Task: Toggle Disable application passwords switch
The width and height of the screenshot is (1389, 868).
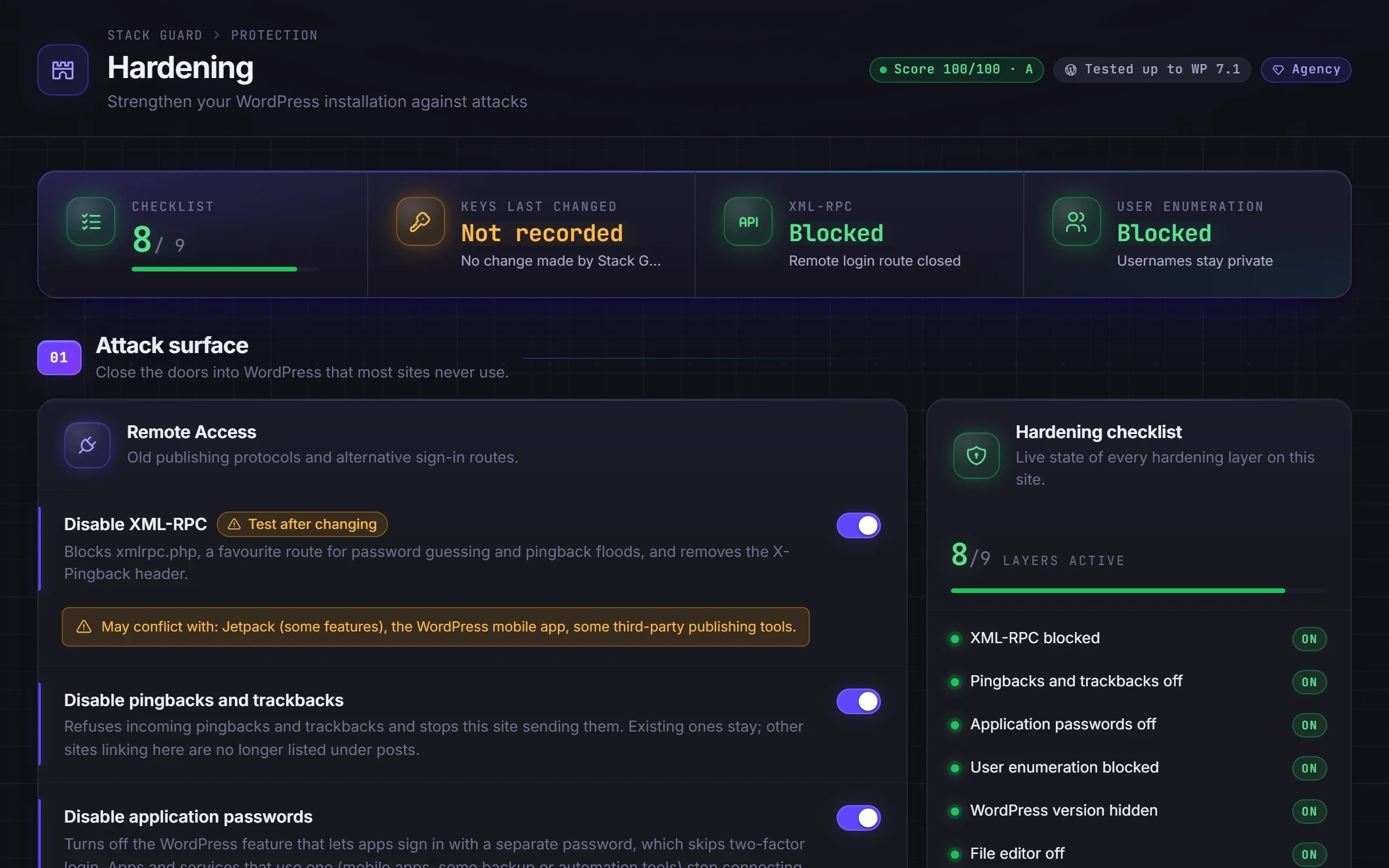Action: [858, 818]
